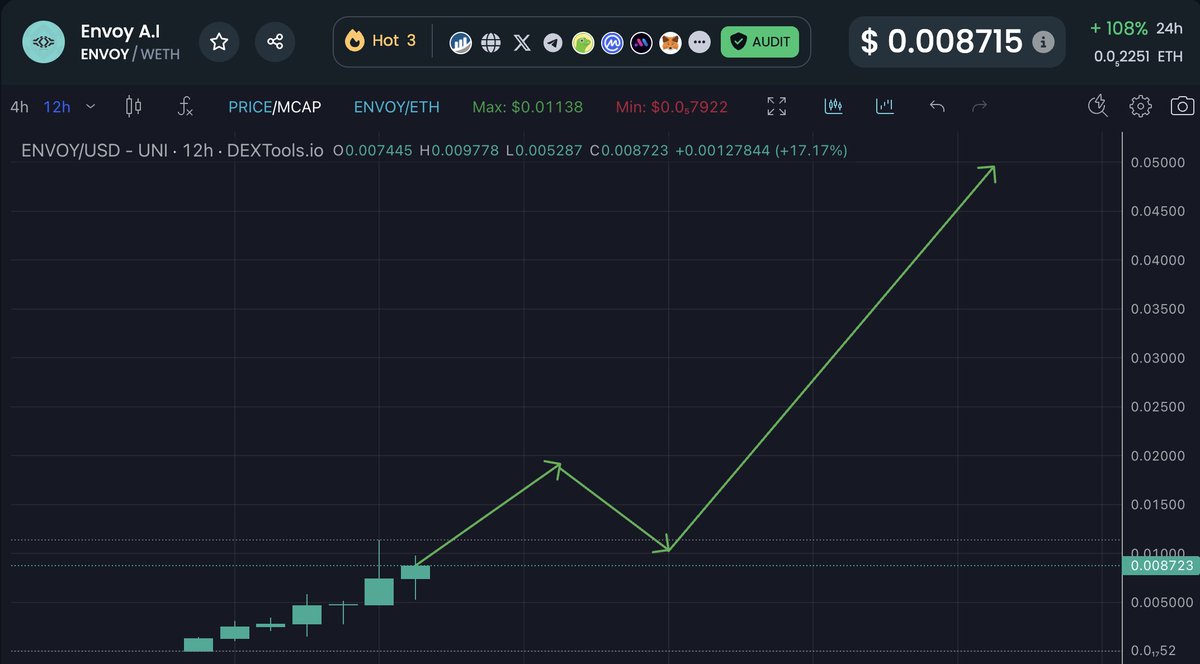Screen dimensions: 1200x664
Task: Open the AUDIT report
Action: 760,42
